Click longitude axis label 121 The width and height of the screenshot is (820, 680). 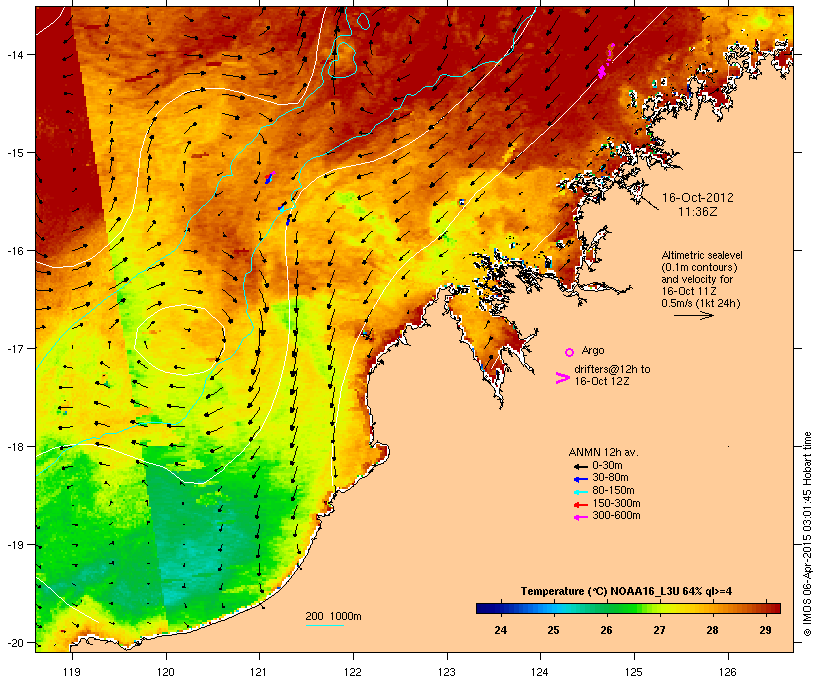259,672
